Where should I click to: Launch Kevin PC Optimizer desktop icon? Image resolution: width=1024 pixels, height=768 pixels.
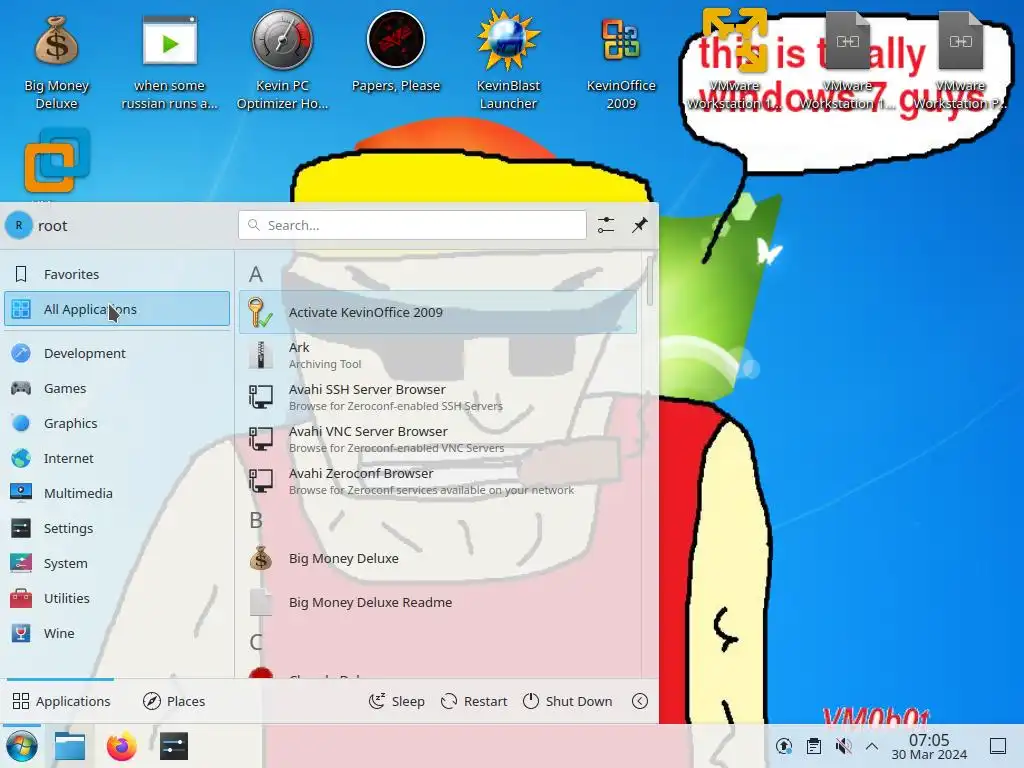tap(282, 62)
